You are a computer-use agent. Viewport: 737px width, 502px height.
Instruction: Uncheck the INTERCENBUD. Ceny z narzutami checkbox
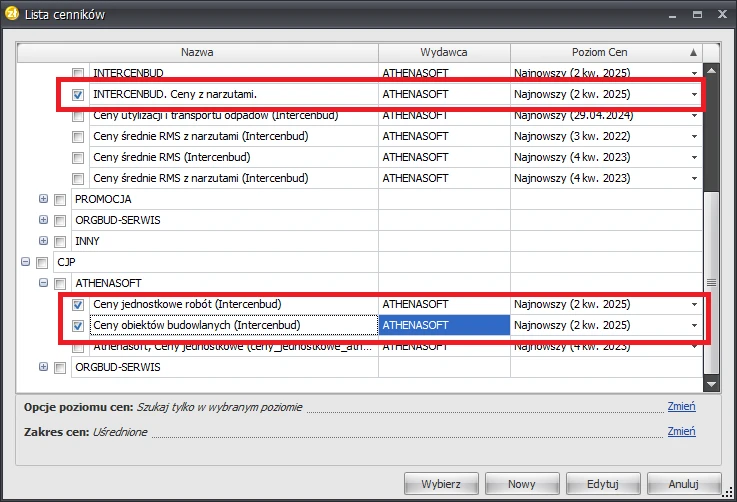pyautogui.click(x=78, y=94)
